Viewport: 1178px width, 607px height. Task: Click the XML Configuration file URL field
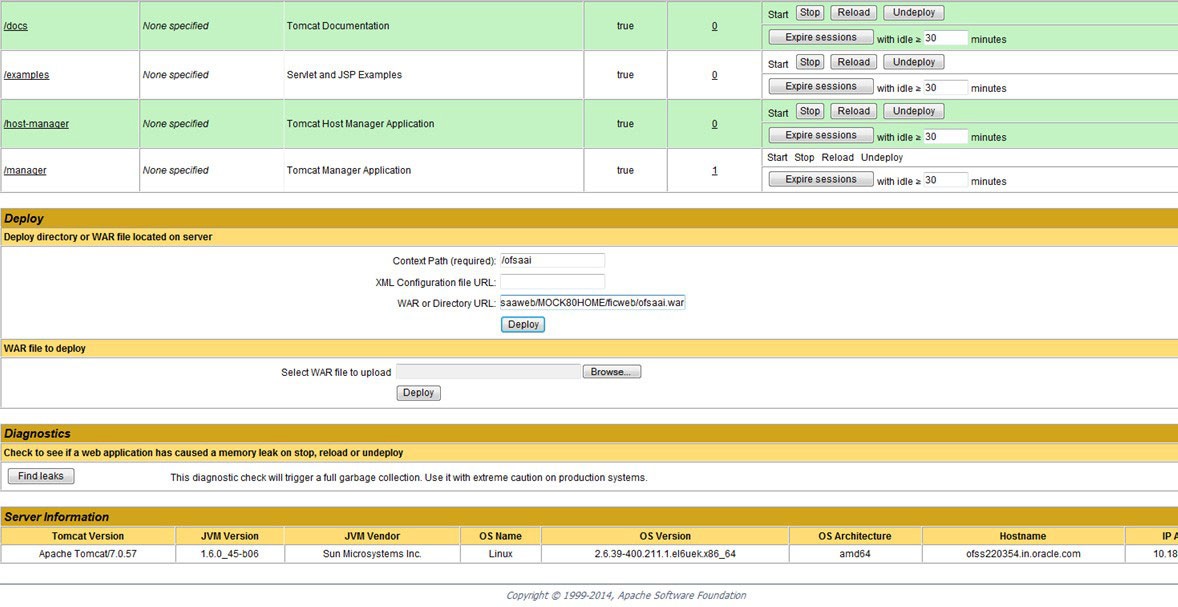552,282
